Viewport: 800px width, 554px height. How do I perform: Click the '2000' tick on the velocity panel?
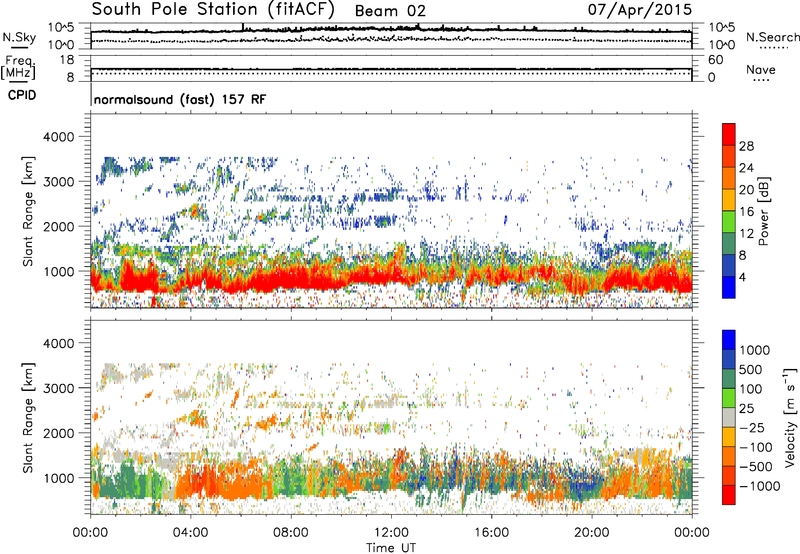tap(58, 433)
